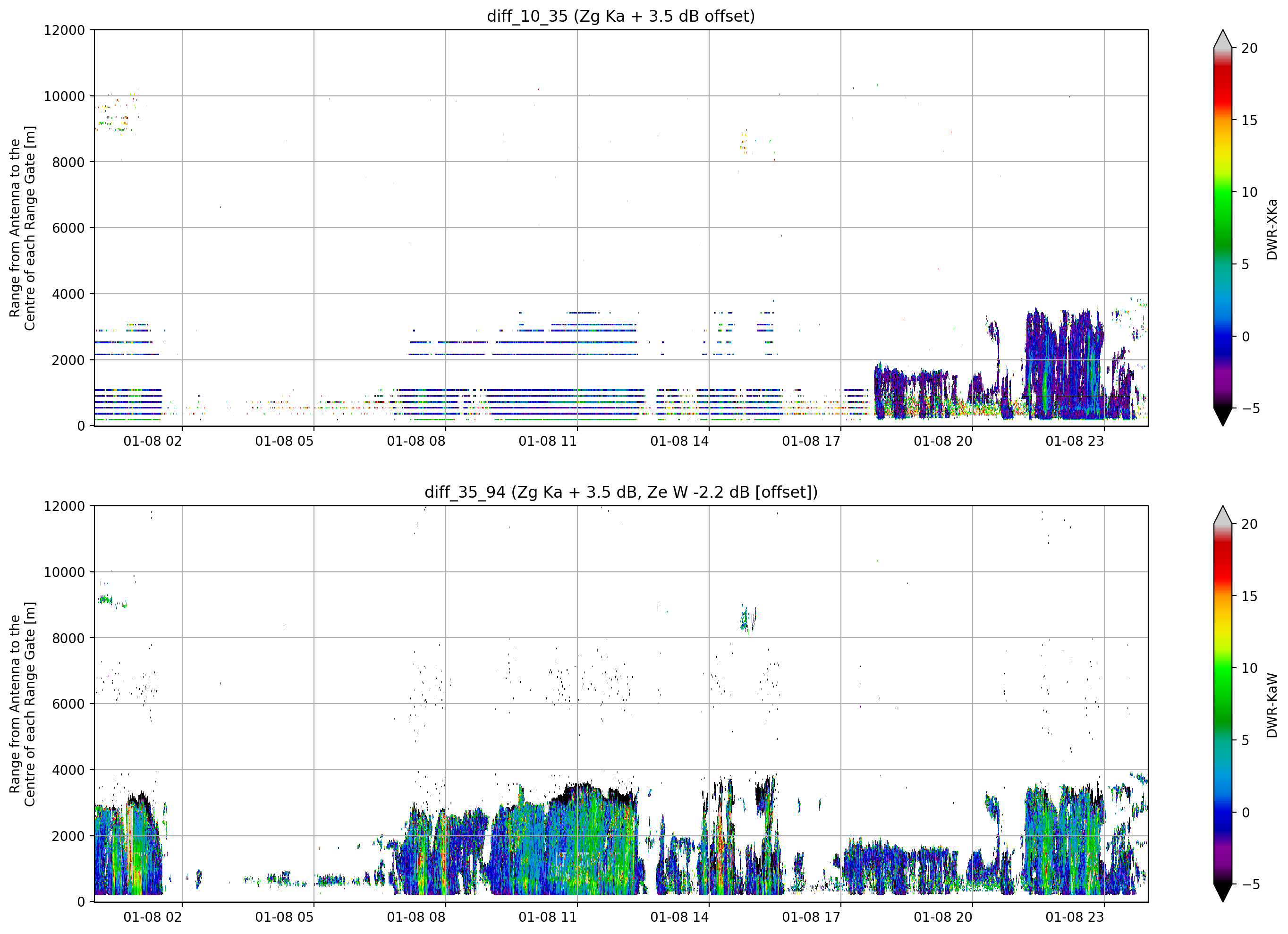The image size is (1288, 934).
Task: Pick the DWR-KaW colorbar gradient
Action: pyautogui.click(x=1223, y=704)
